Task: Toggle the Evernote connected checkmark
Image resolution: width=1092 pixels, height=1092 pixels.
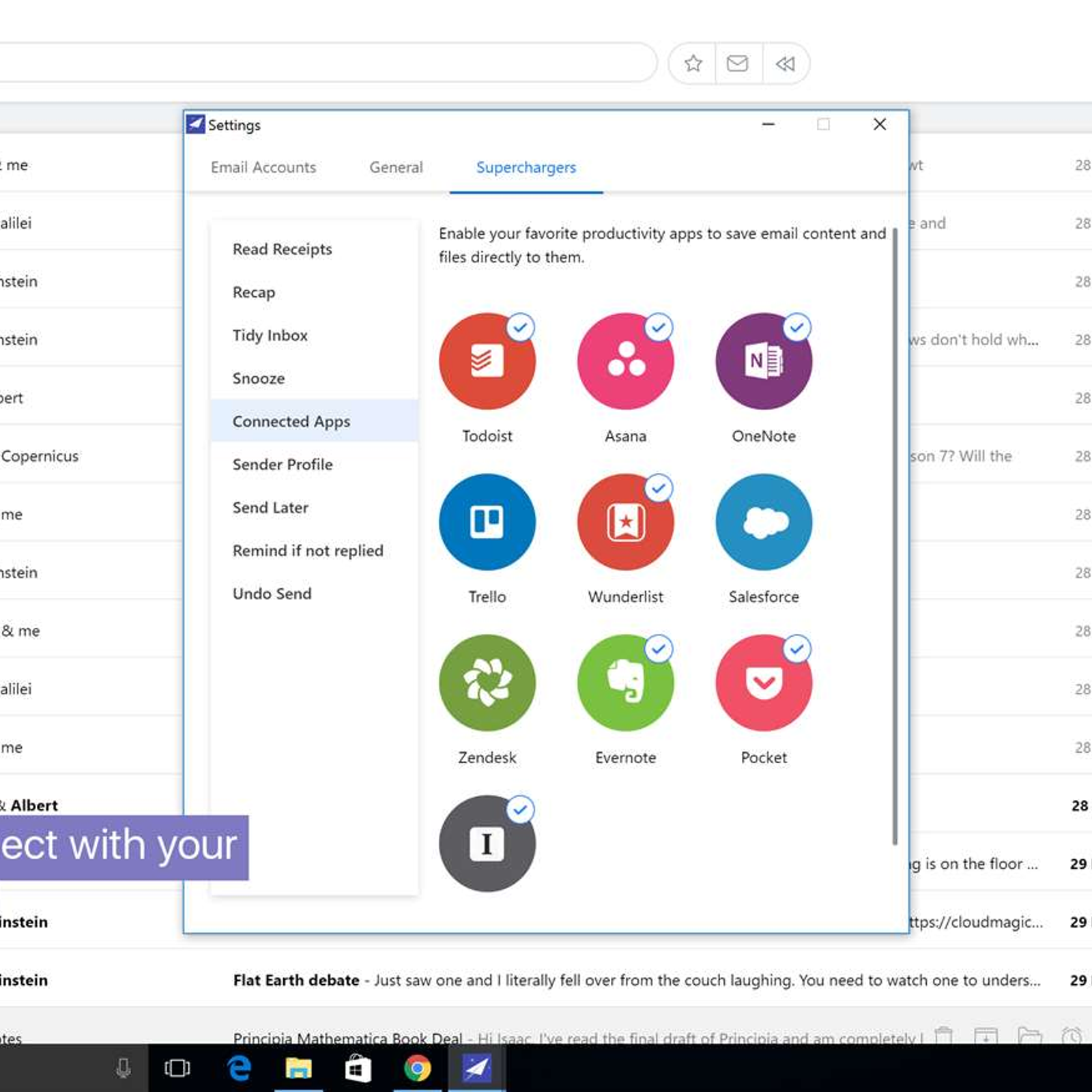Action: click(x=659, y=649)
